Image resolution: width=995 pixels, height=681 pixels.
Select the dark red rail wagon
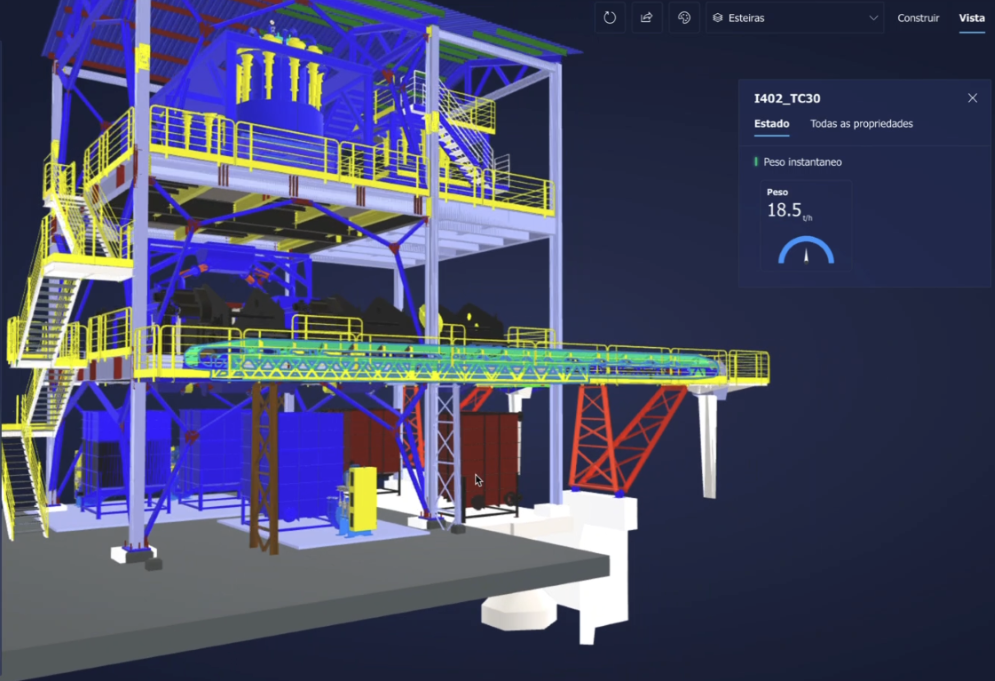pyautogui.click(x=480, y=450)
